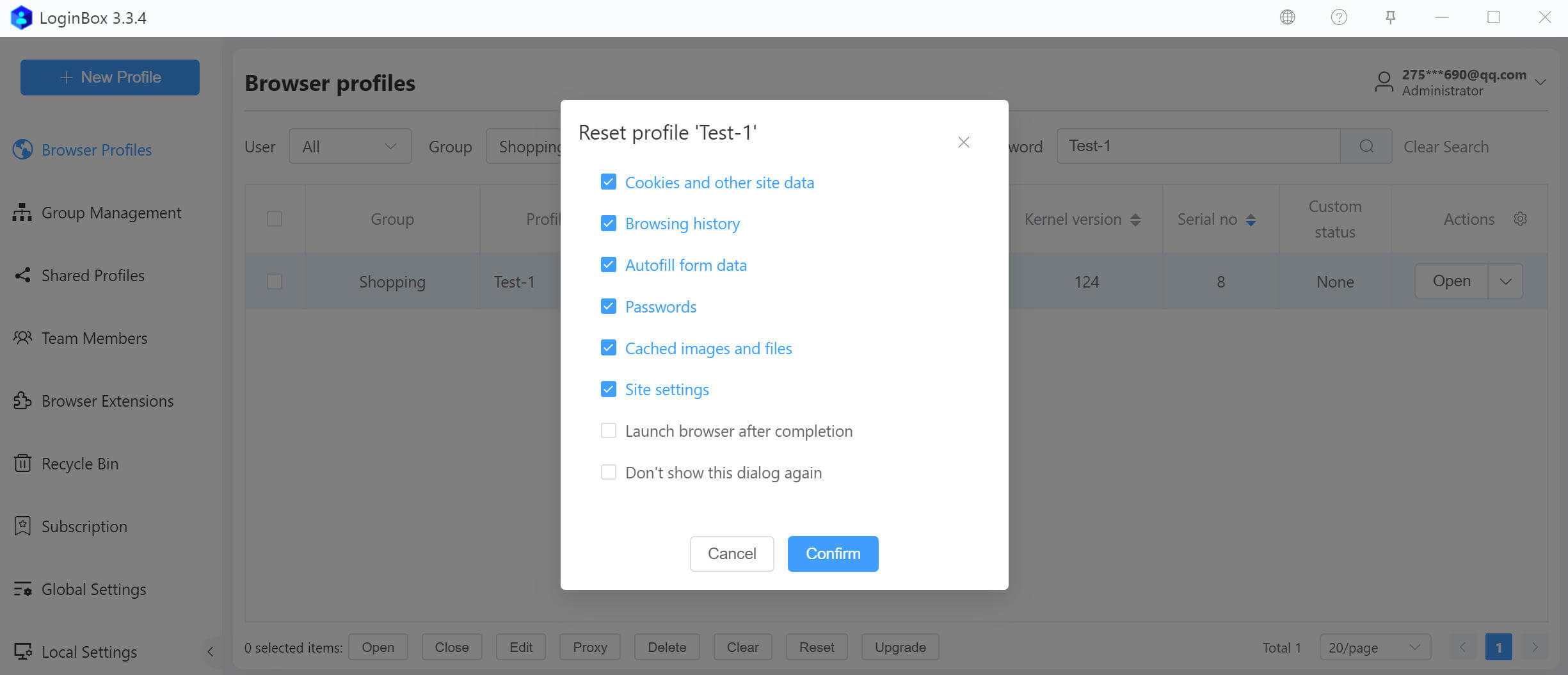Open the help question mark icon
1568x675 pixels.
coord(1338,17)
